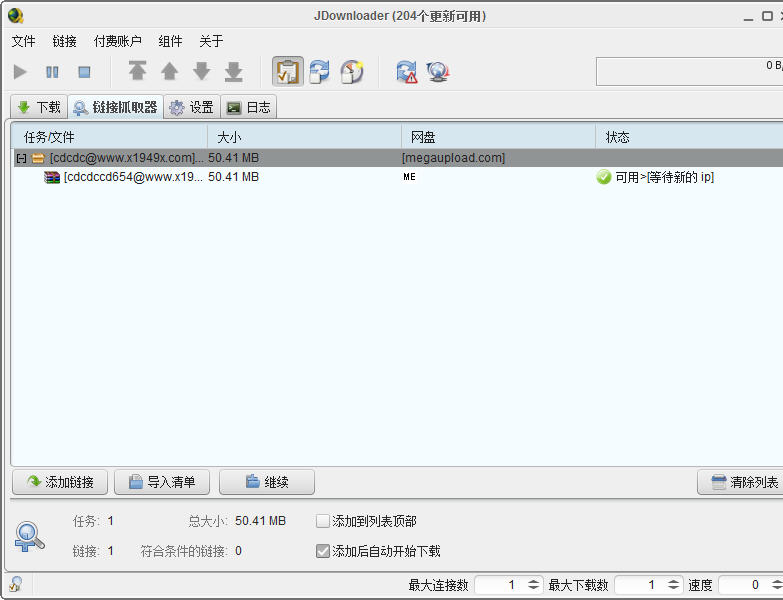Click the 总大小 50.41 MB value
This screenshot has height=600, width=783.
[260, 521]
